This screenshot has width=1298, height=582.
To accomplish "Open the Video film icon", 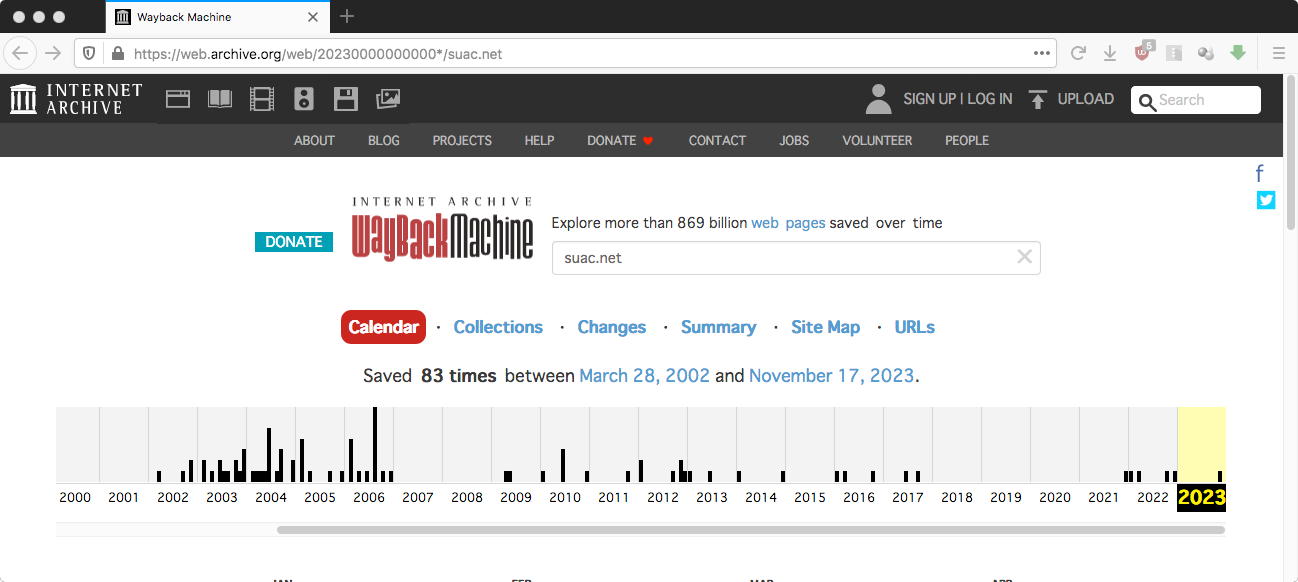I will (x=262, y=99).
